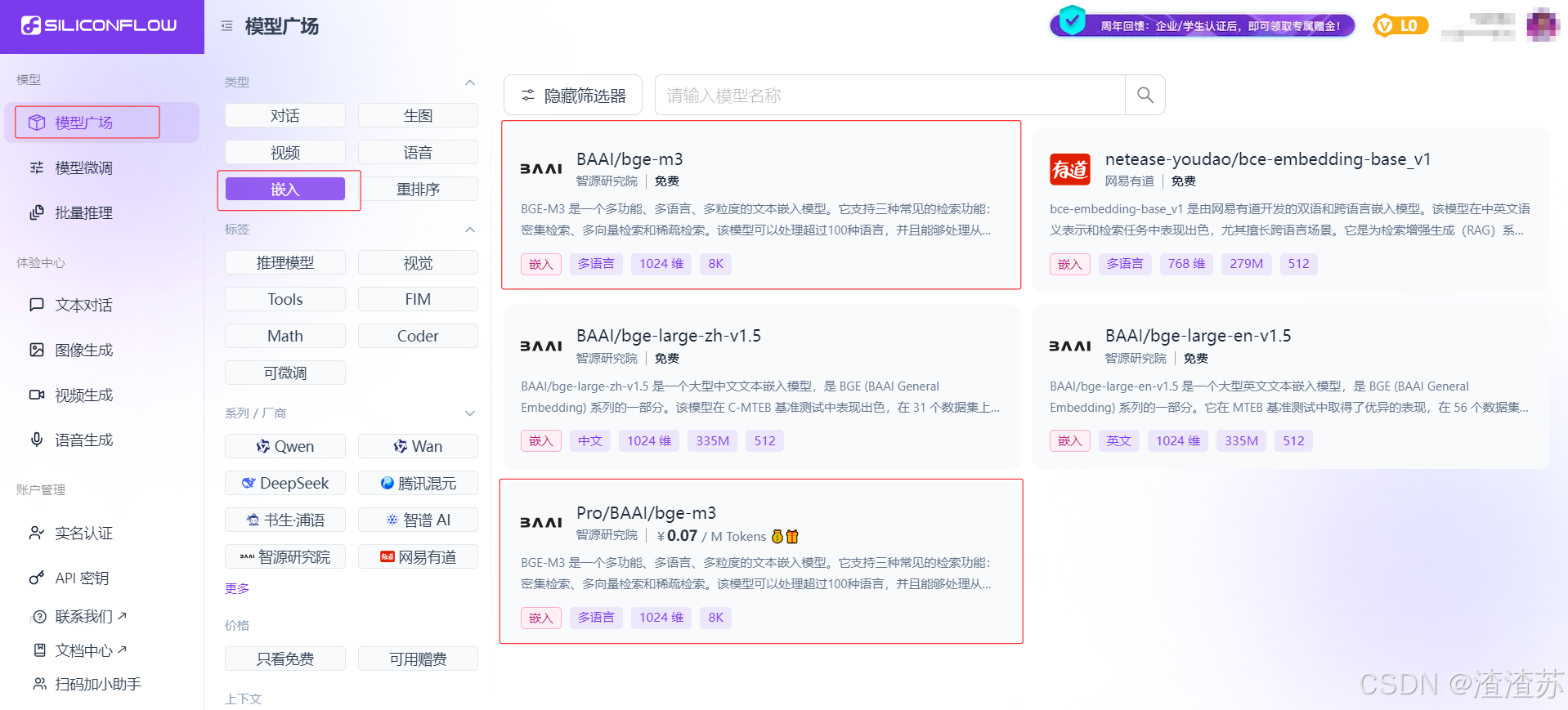Toggle the Coder tag filter
This screenshot has width=1568, height=710.
(x=418, y=336)
